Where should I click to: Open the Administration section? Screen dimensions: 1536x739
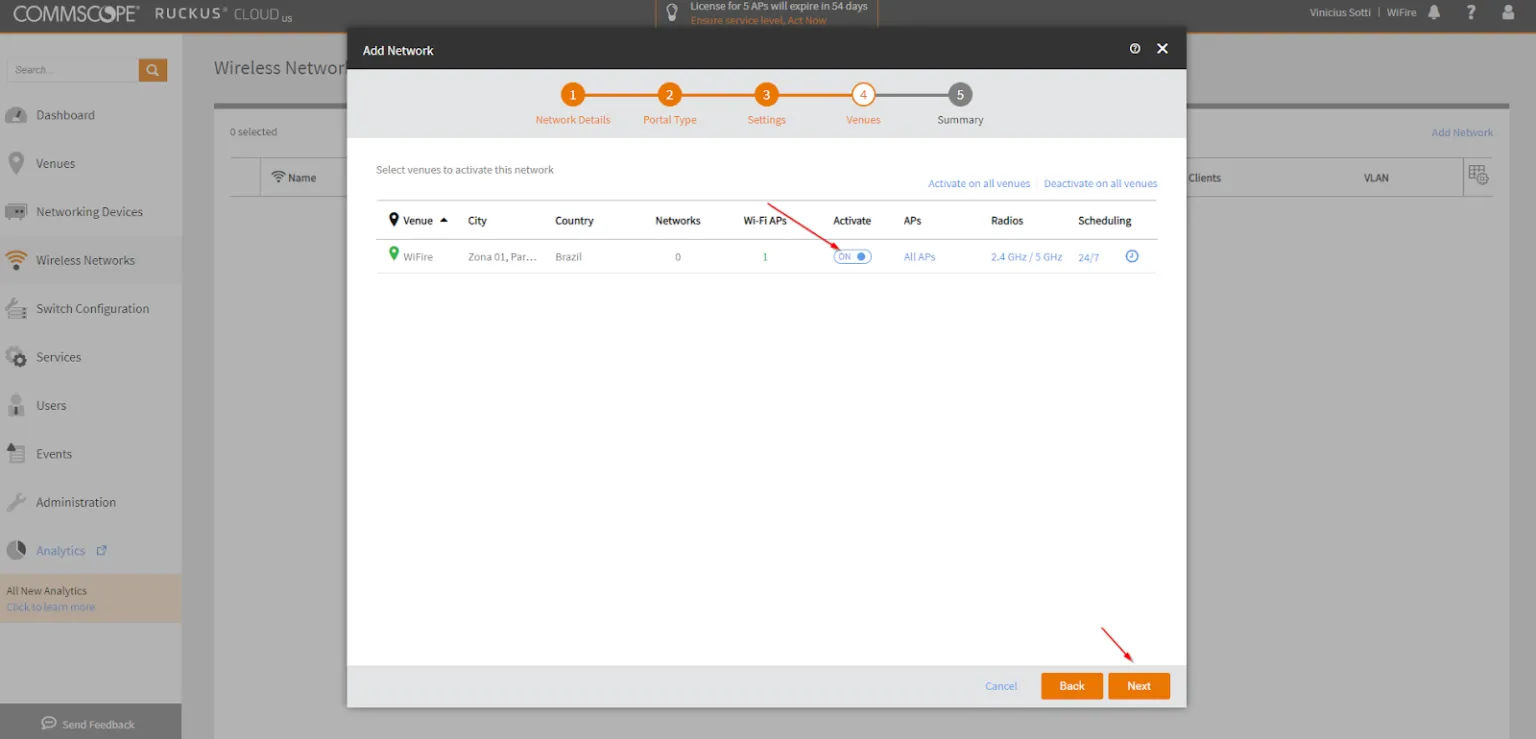click(x=76, y=502)
